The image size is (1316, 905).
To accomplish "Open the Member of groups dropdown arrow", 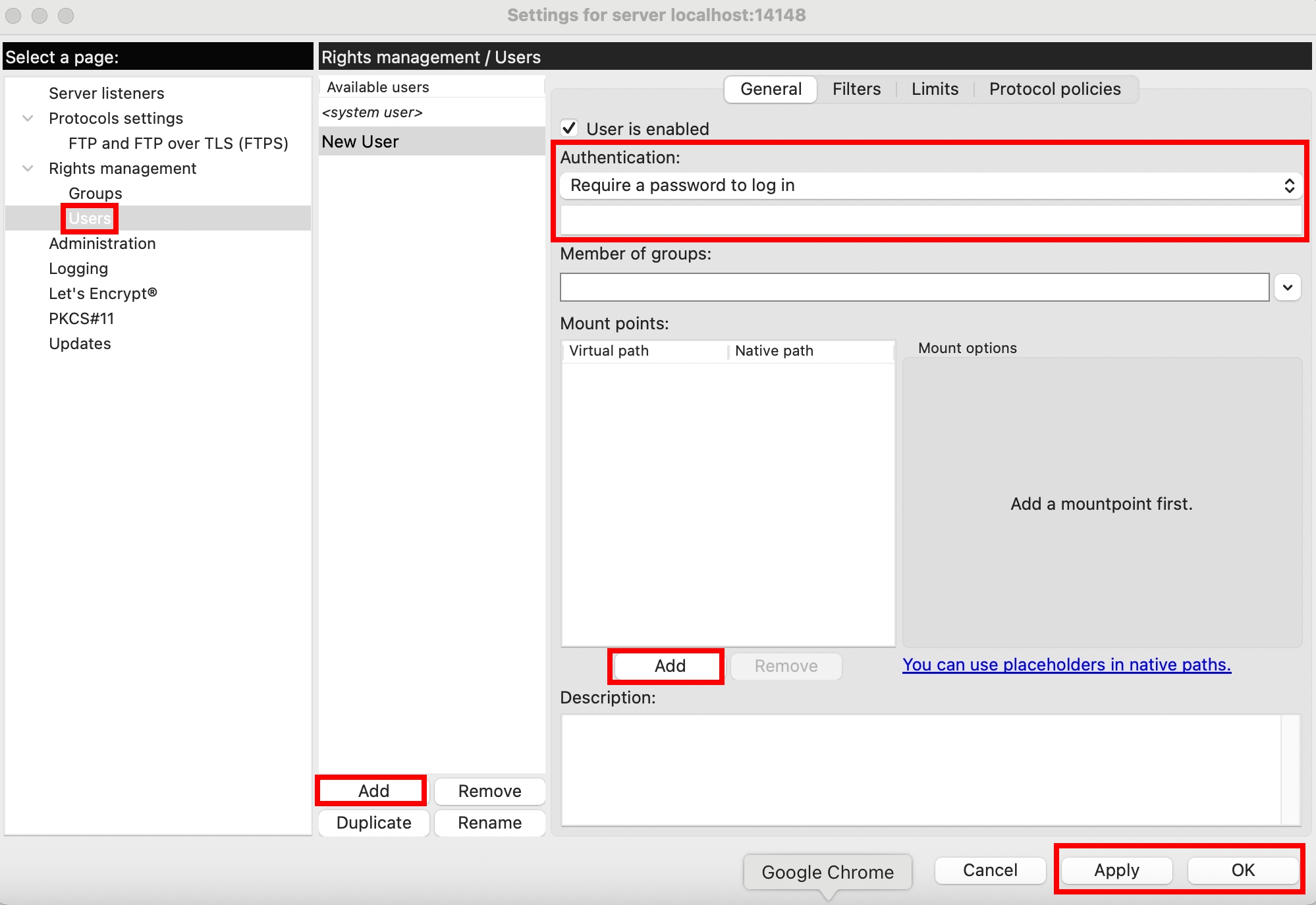I will tap(1288, 287).
